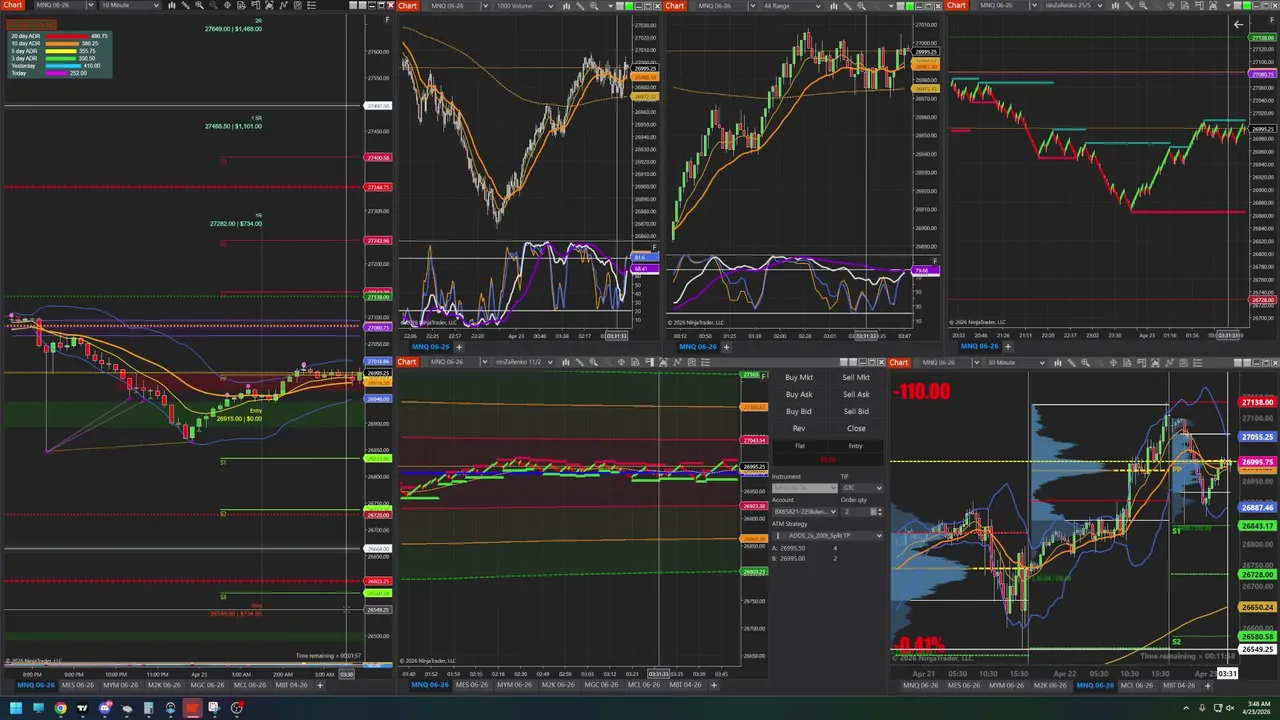The height and width of the screenshot is (720, 1280).
Task: Click Sell Mkt button
Action: [x=856, y=377]
